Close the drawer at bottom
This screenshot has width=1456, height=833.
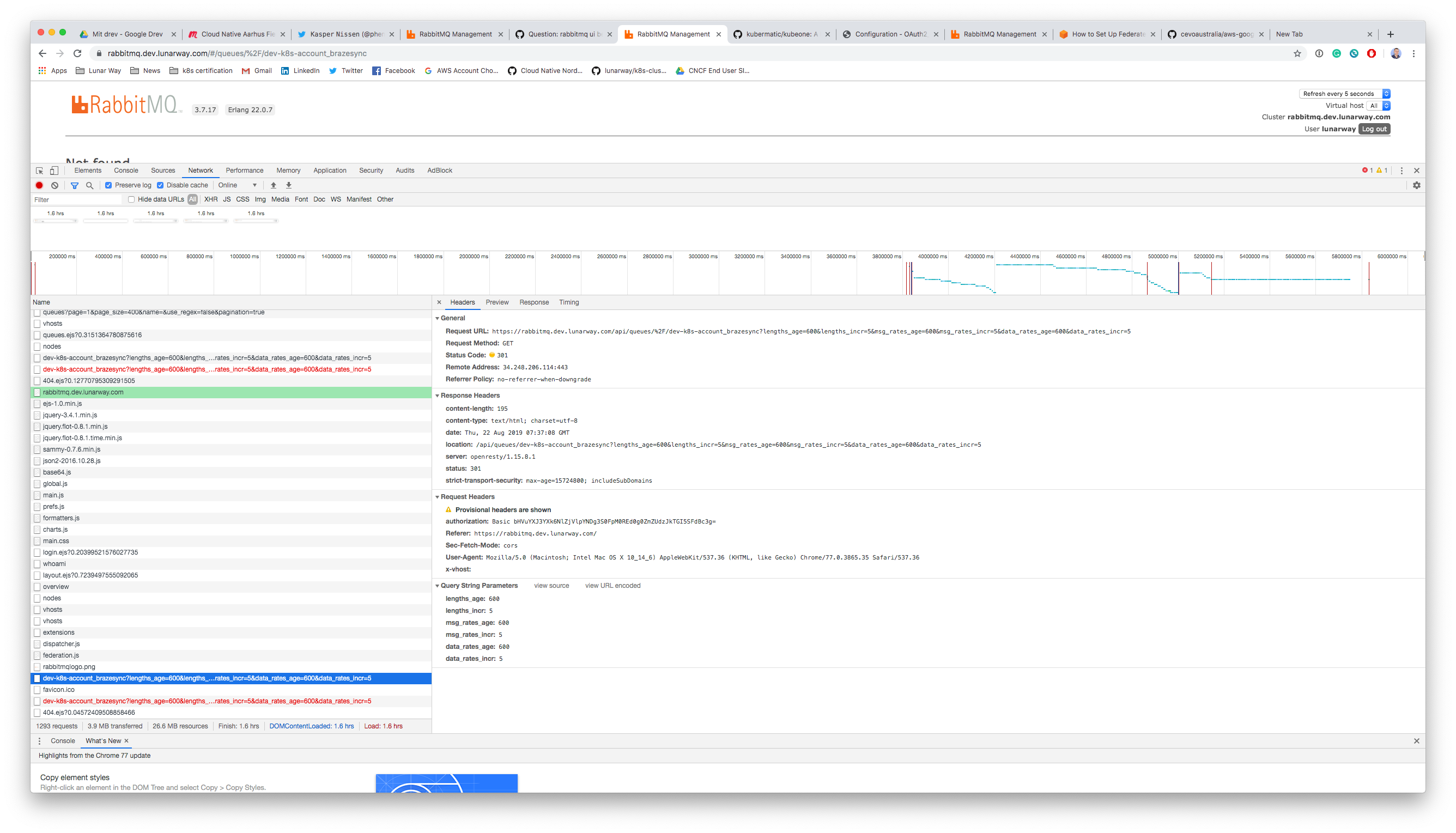click(x=1417, y=741)
